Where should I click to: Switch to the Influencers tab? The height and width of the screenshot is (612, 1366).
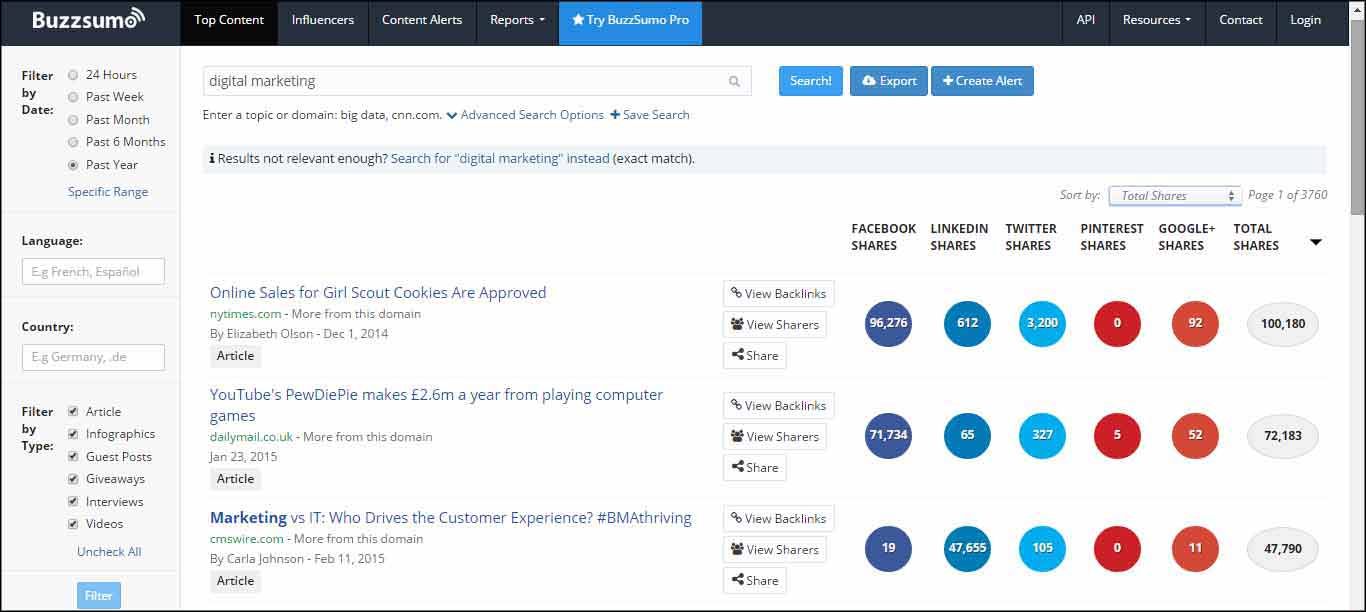tap(323, 20)
